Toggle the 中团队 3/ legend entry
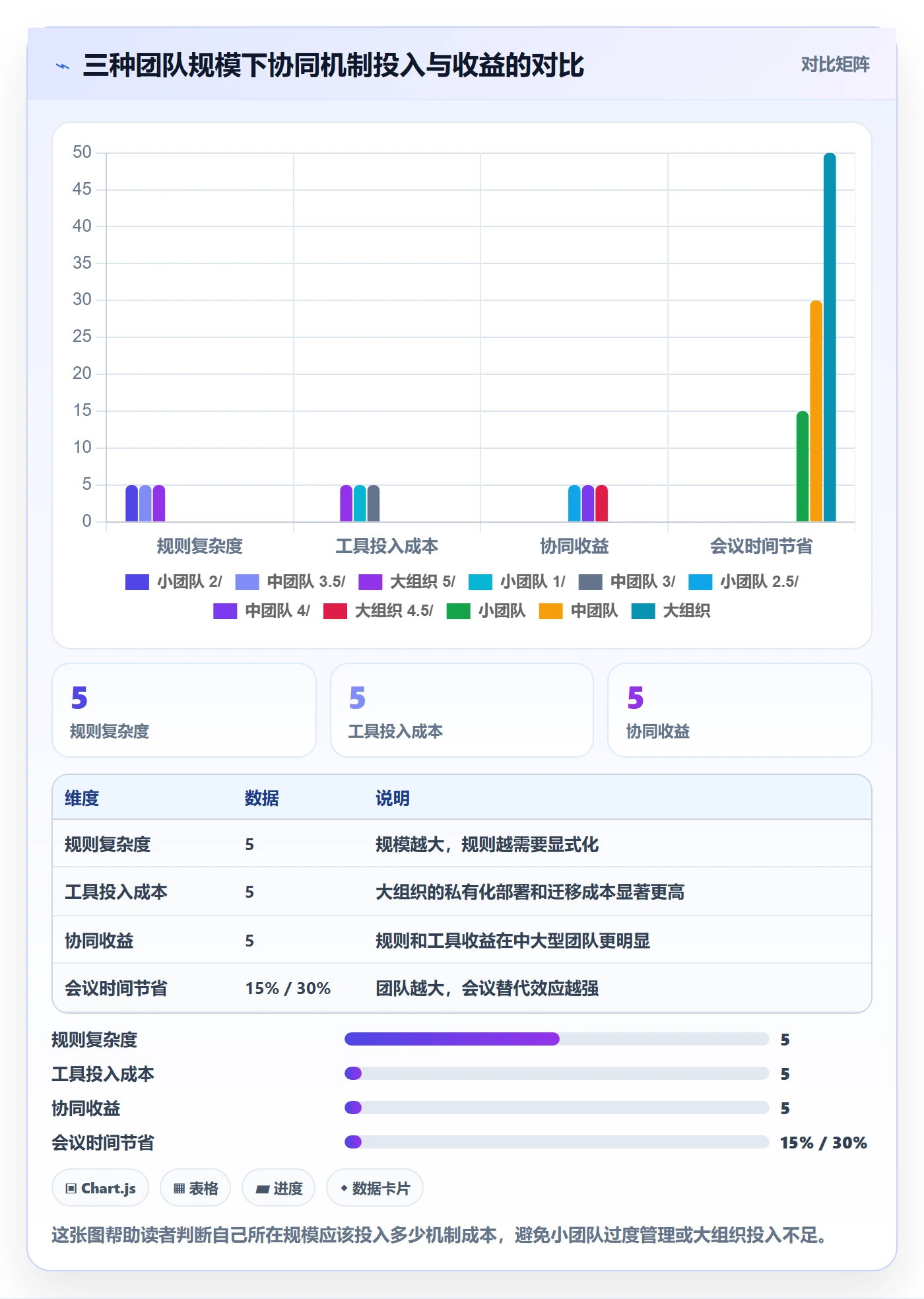 (627, 582)
